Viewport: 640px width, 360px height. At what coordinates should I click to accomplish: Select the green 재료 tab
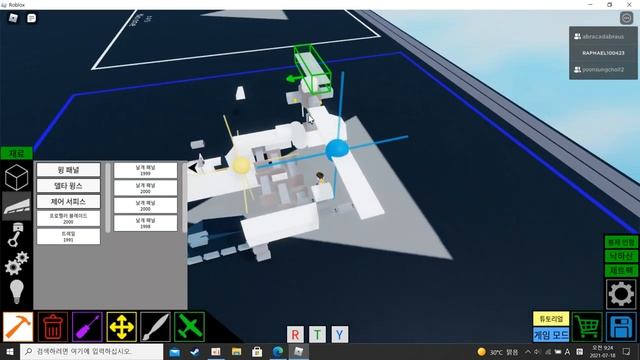coord(16,153)
